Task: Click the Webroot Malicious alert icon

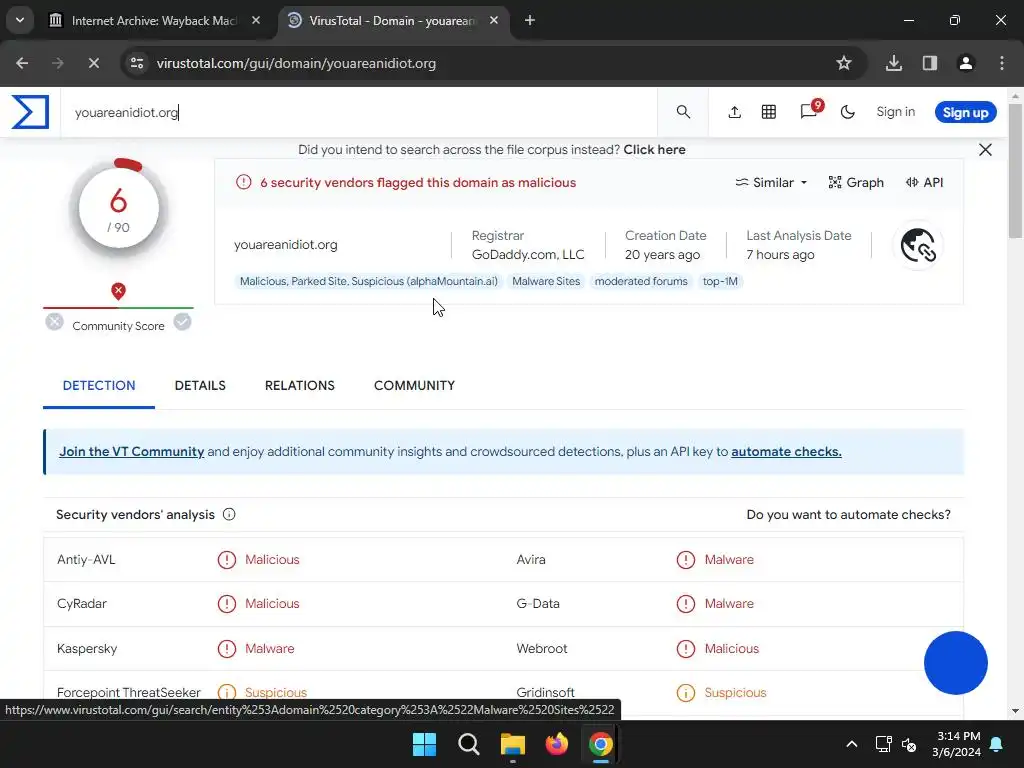Action: coord(686,648)
